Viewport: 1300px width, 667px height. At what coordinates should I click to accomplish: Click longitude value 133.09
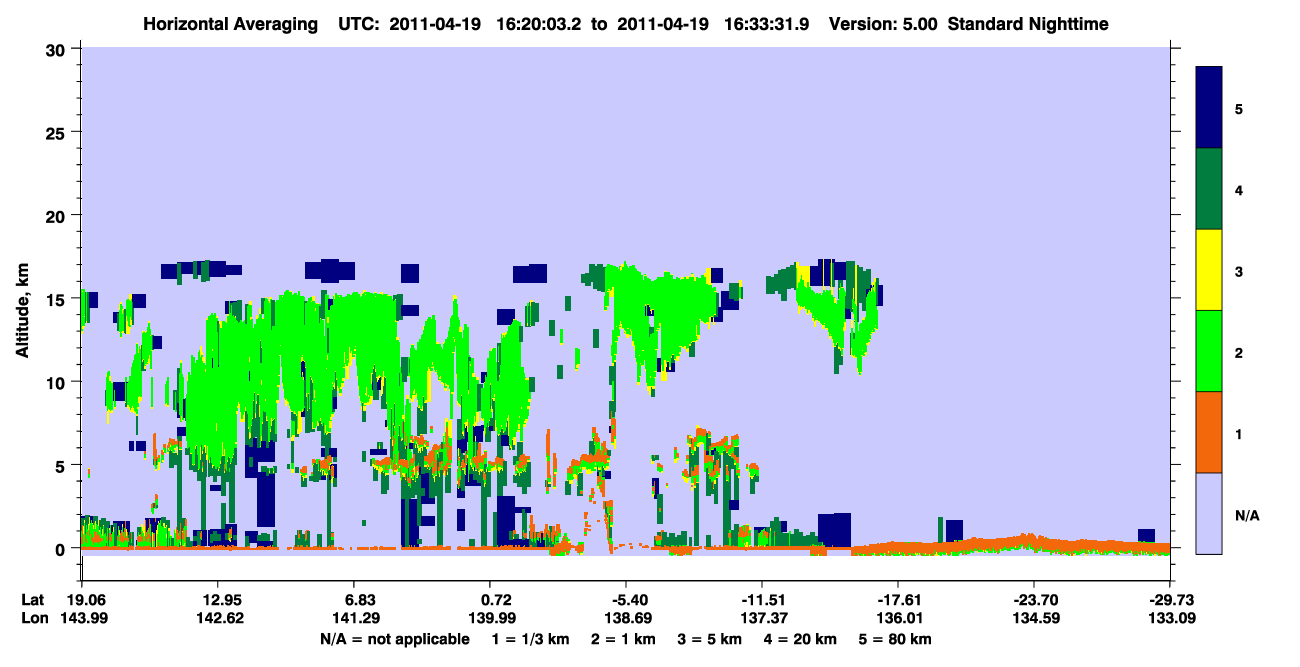1170,619
